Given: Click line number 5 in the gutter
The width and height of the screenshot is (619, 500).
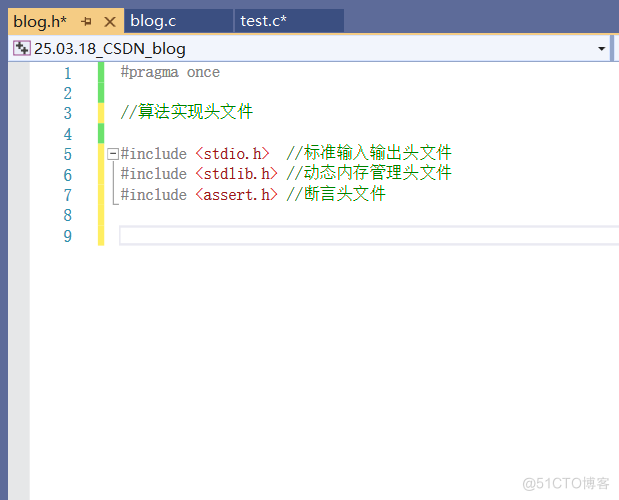Looking at the screenshot, I should pyautogui.click(x=68, y=154).
